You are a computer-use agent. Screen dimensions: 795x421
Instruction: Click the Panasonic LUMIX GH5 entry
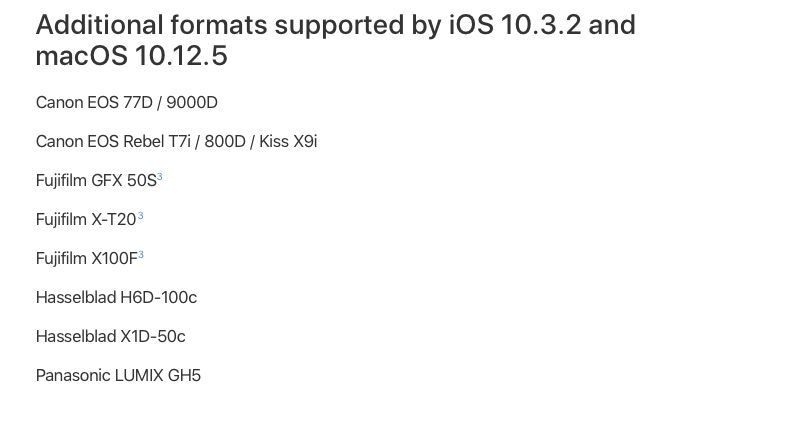pos(118,376)
